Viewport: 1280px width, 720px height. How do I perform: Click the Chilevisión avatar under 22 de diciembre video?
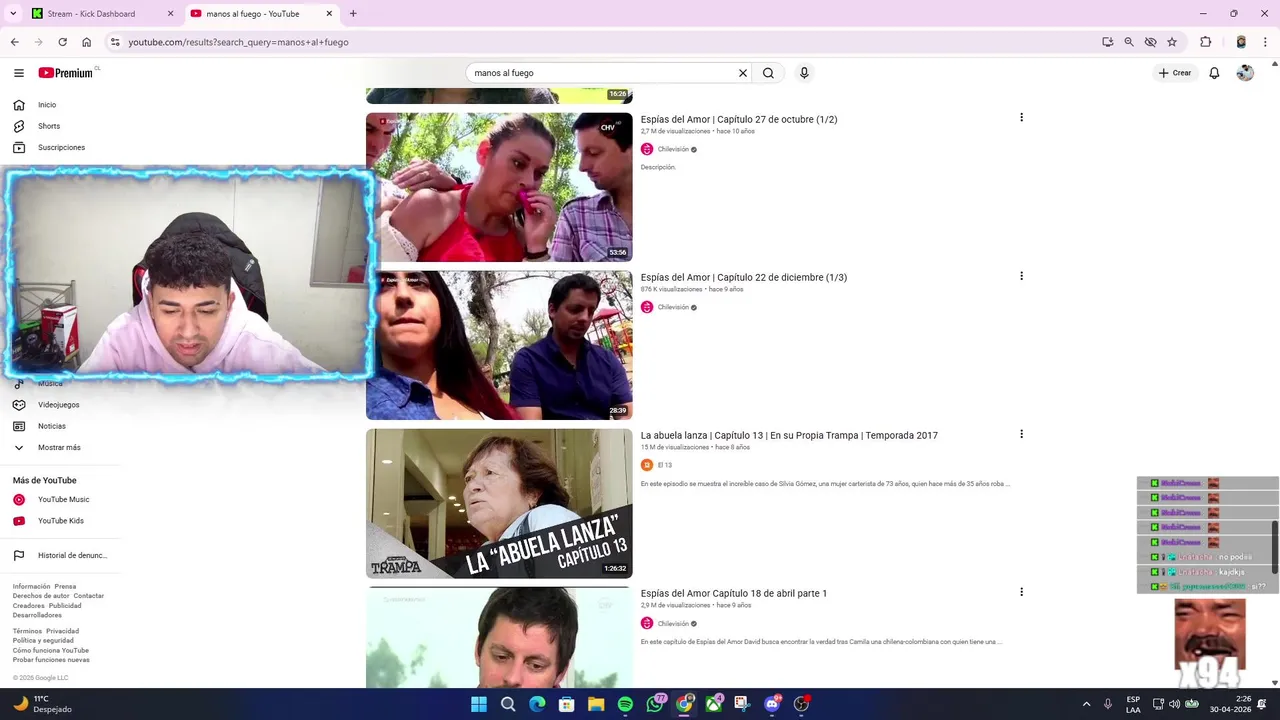click(x=647, y=307)
